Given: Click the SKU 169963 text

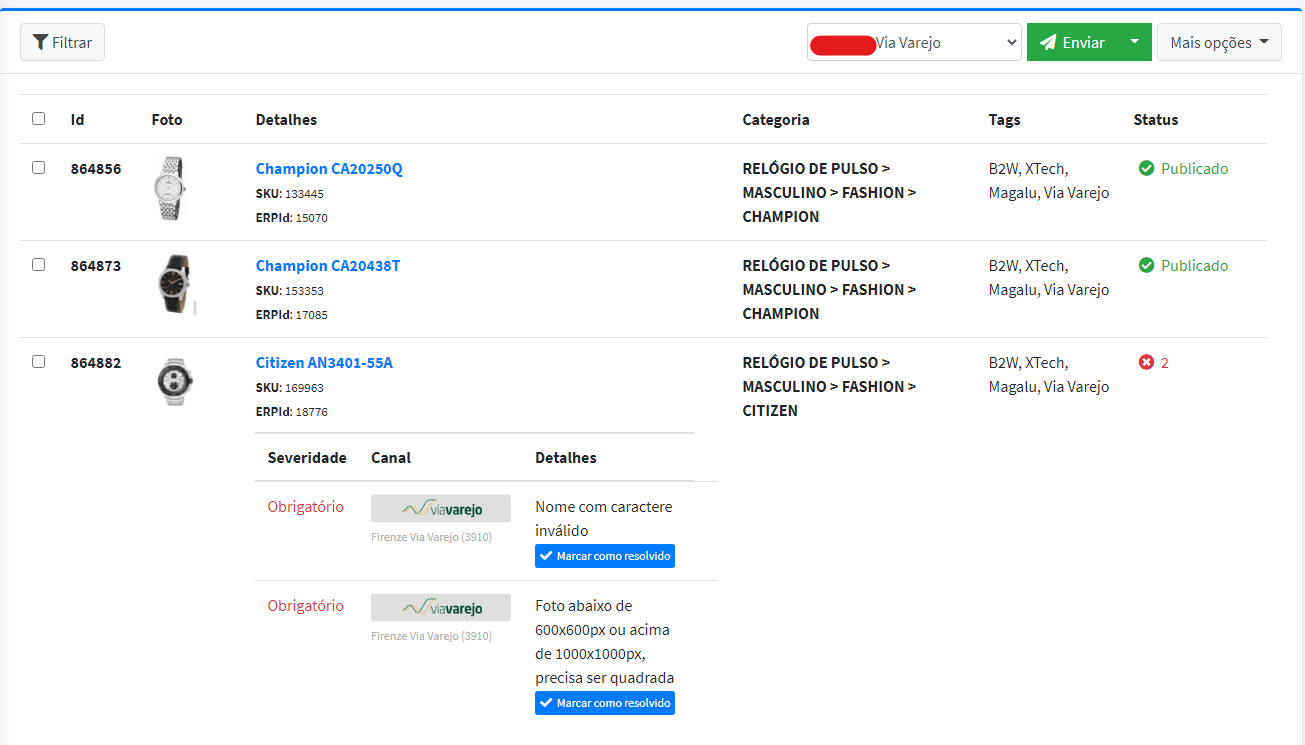Looking at the screenshot, I should 290,388.
